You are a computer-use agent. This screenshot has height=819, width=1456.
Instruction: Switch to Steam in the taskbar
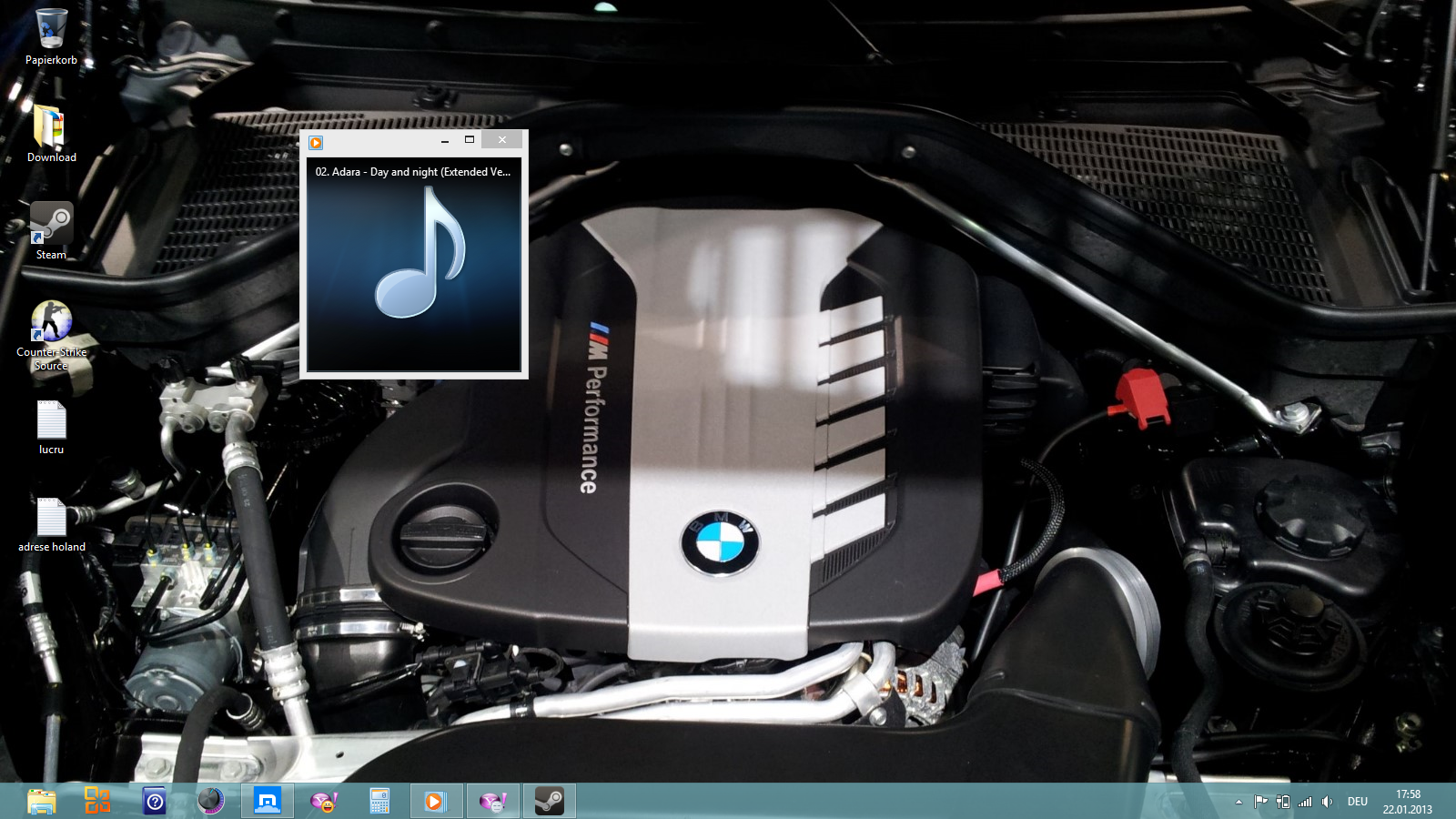click(549, 801)
